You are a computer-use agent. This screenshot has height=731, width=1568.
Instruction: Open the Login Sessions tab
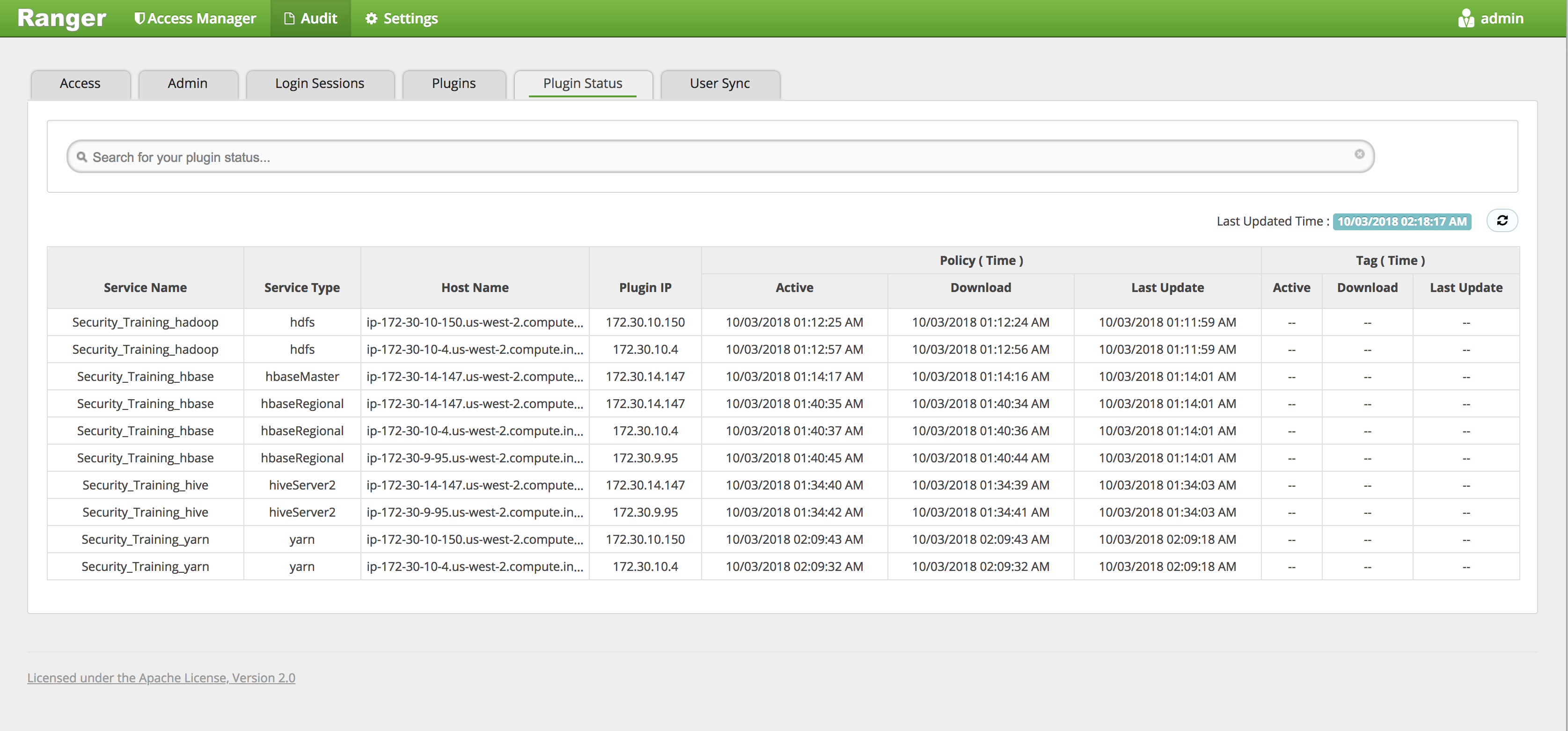point(320,83)
